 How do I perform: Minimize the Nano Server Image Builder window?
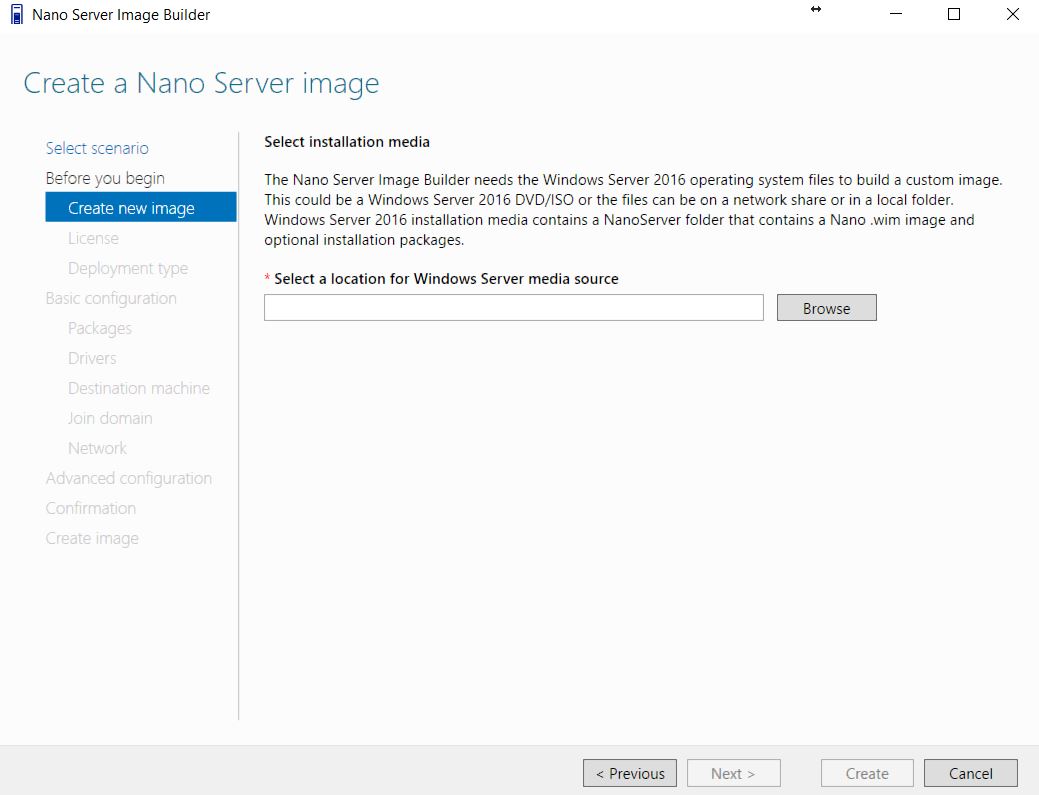point(896,14)
